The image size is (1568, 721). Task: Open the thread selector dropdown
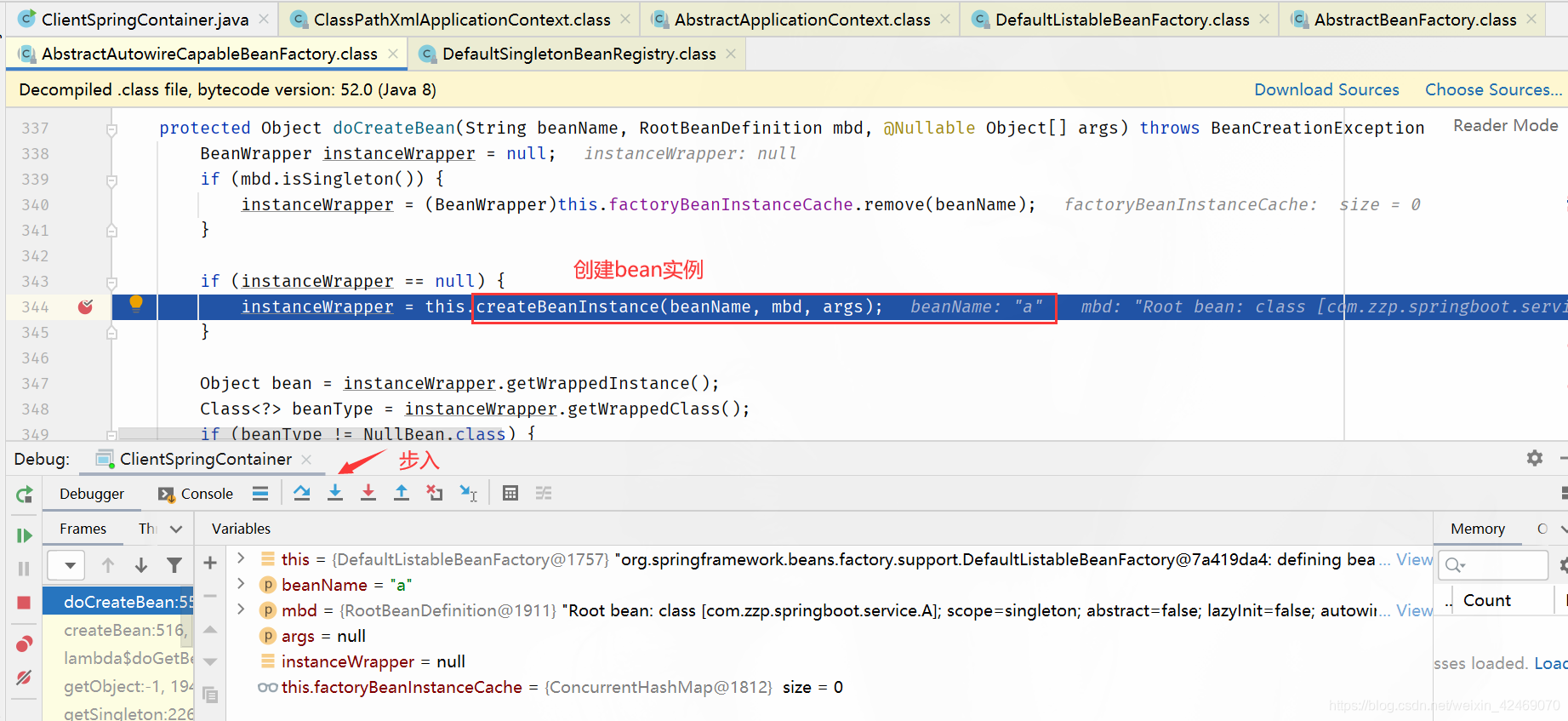(66, 565)
